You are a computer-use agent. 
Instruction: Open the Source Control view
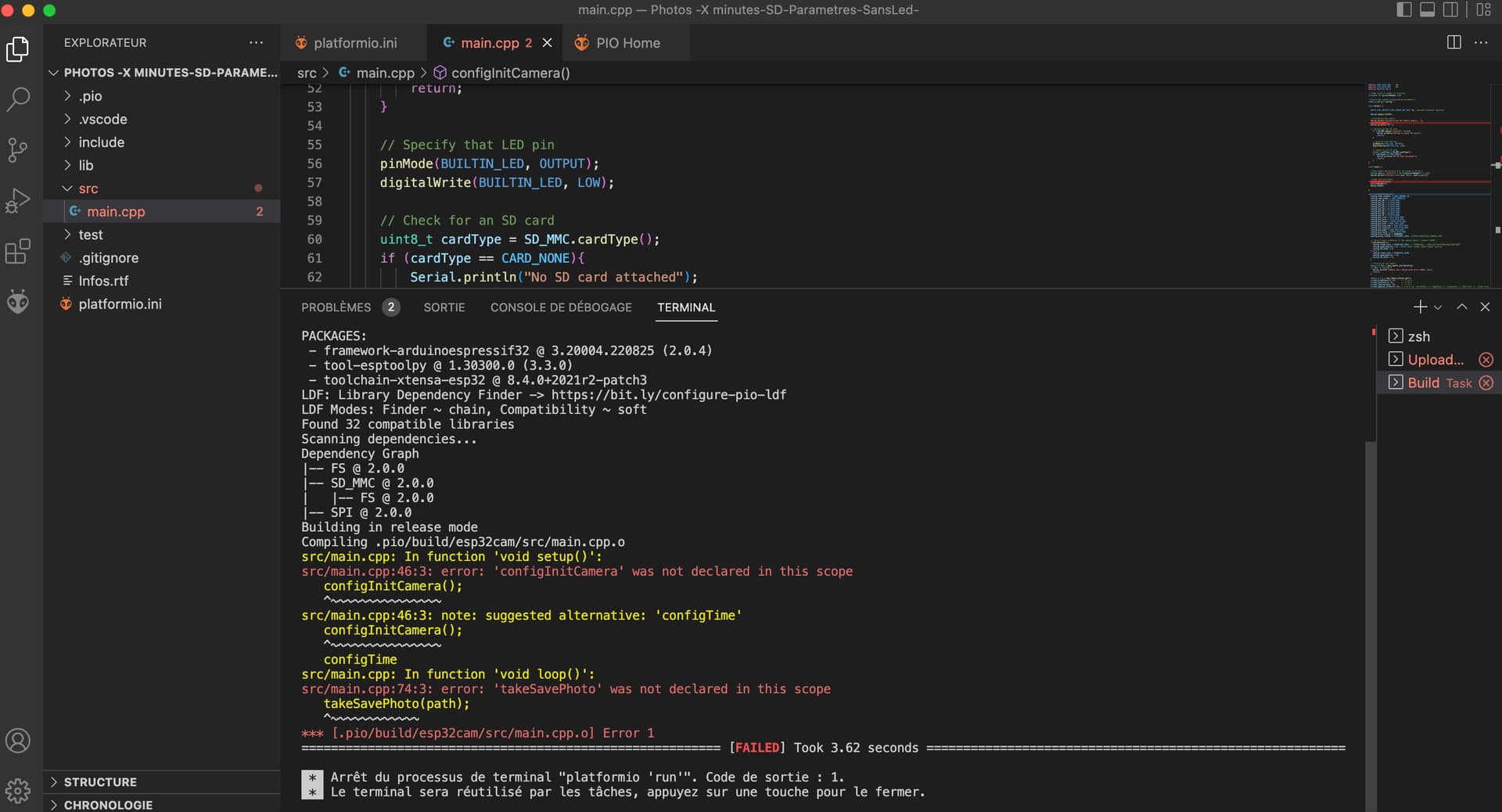(x=18, y=149)
